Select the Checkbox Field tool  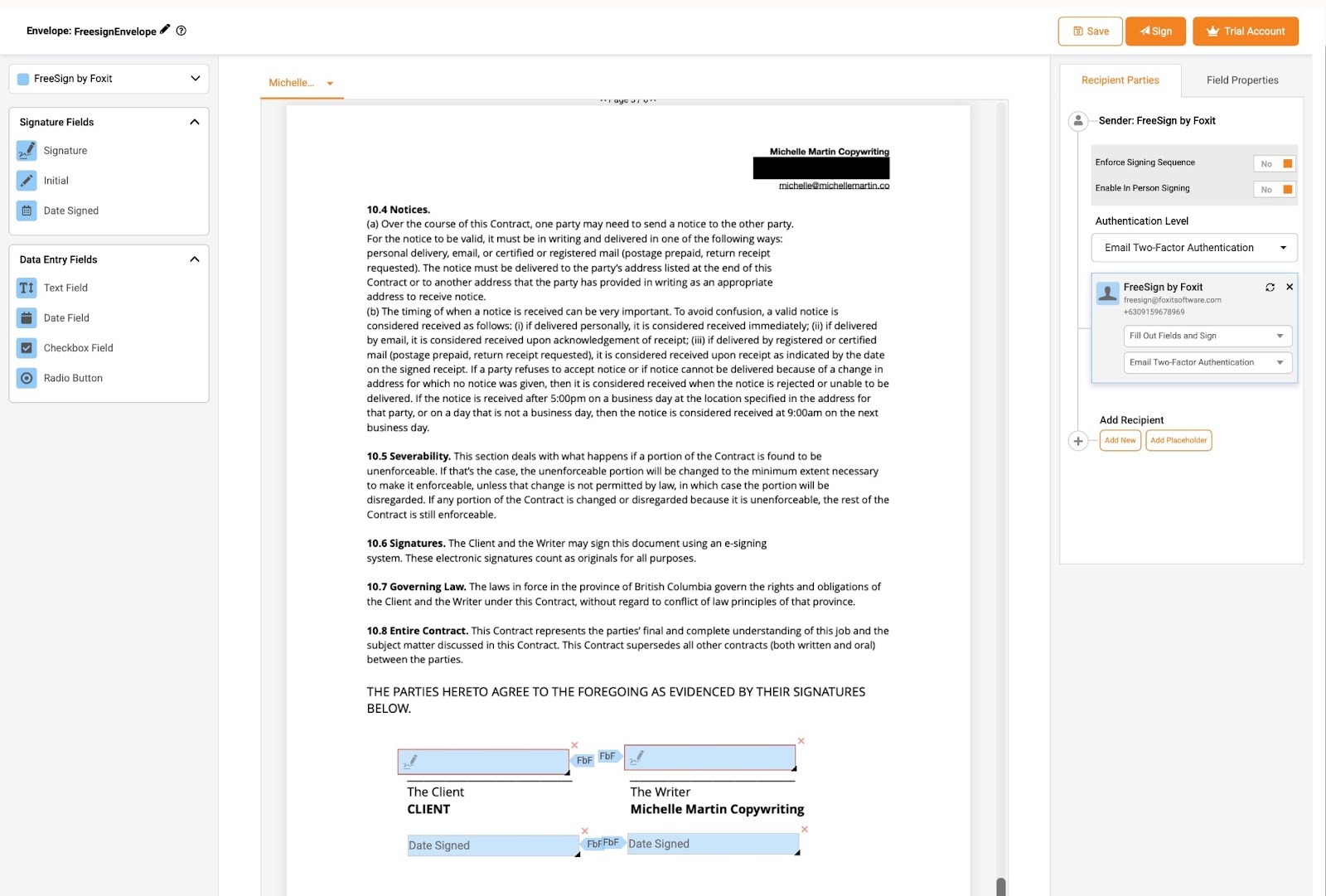click(x=78, y=347)
